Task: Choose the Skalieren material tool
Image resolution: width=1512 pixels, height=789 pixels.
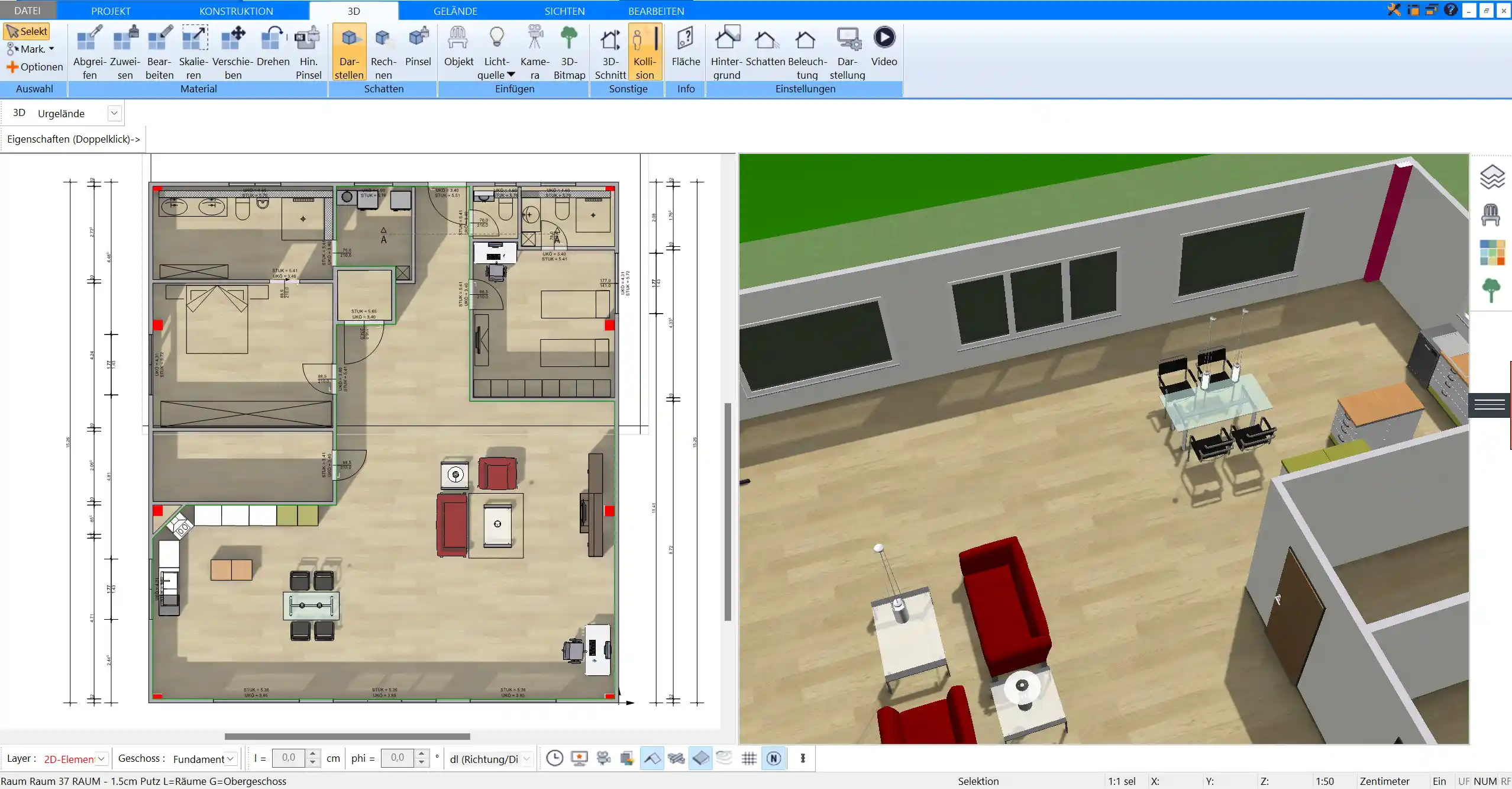Action: tap(194, 52)
